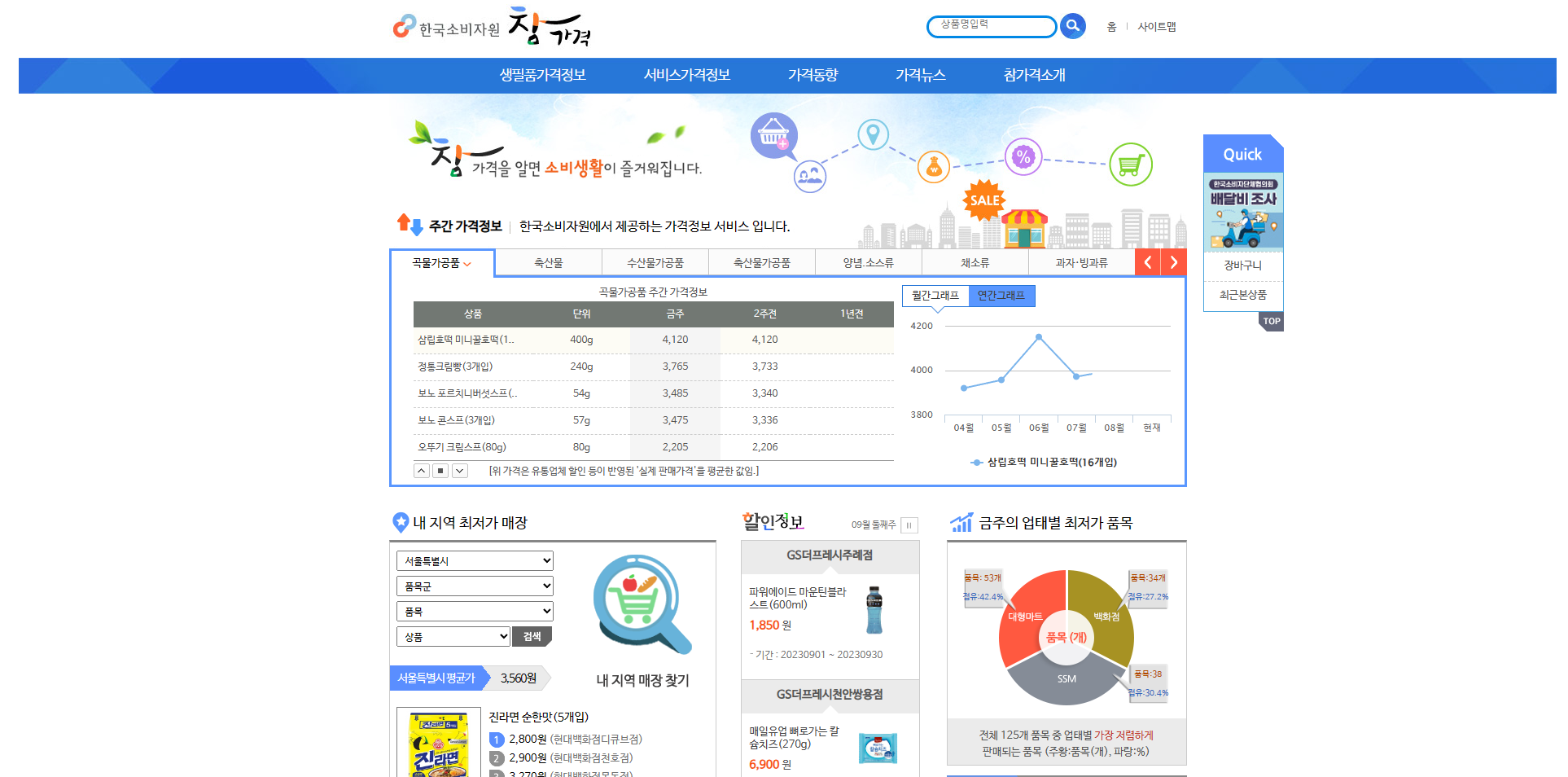The width and height of the screenshot is (1568, 777).
Task: Open the delivery fee survey banner
Action: (1243, 212)
